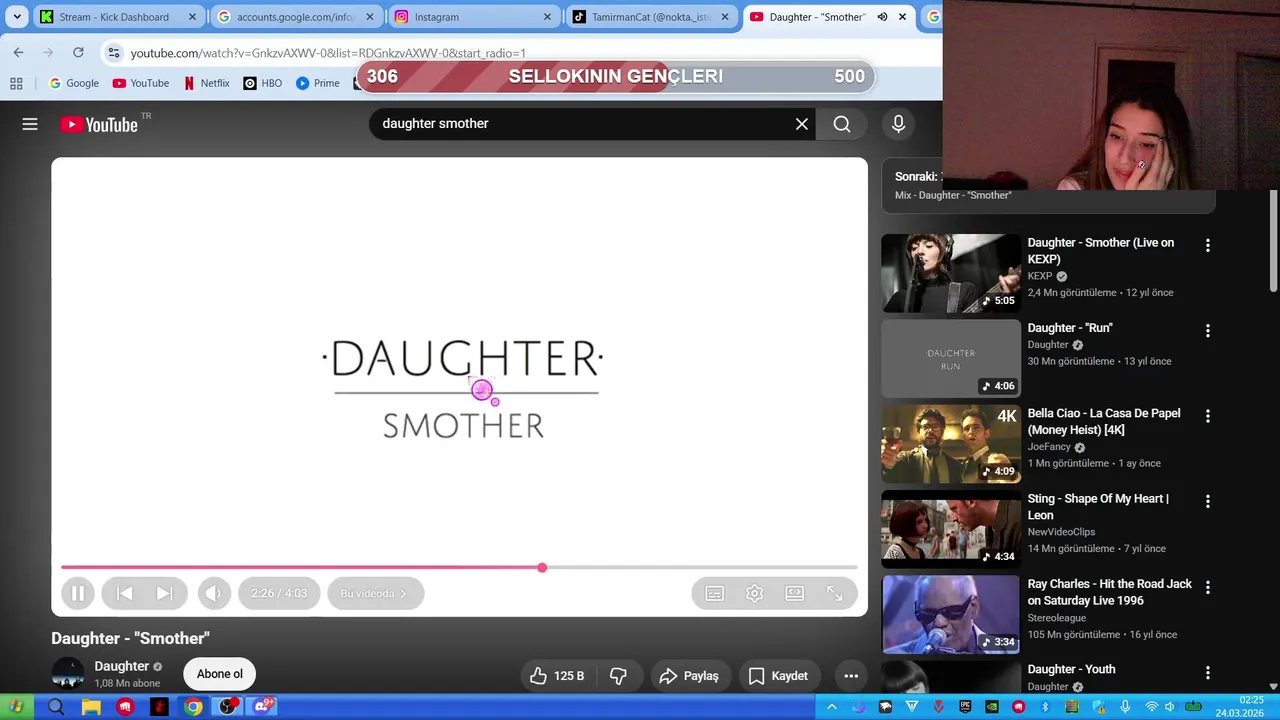1280x720 pixels.
Task: Click the 2:26 / 4:03 time display
Action: [279, 593]
